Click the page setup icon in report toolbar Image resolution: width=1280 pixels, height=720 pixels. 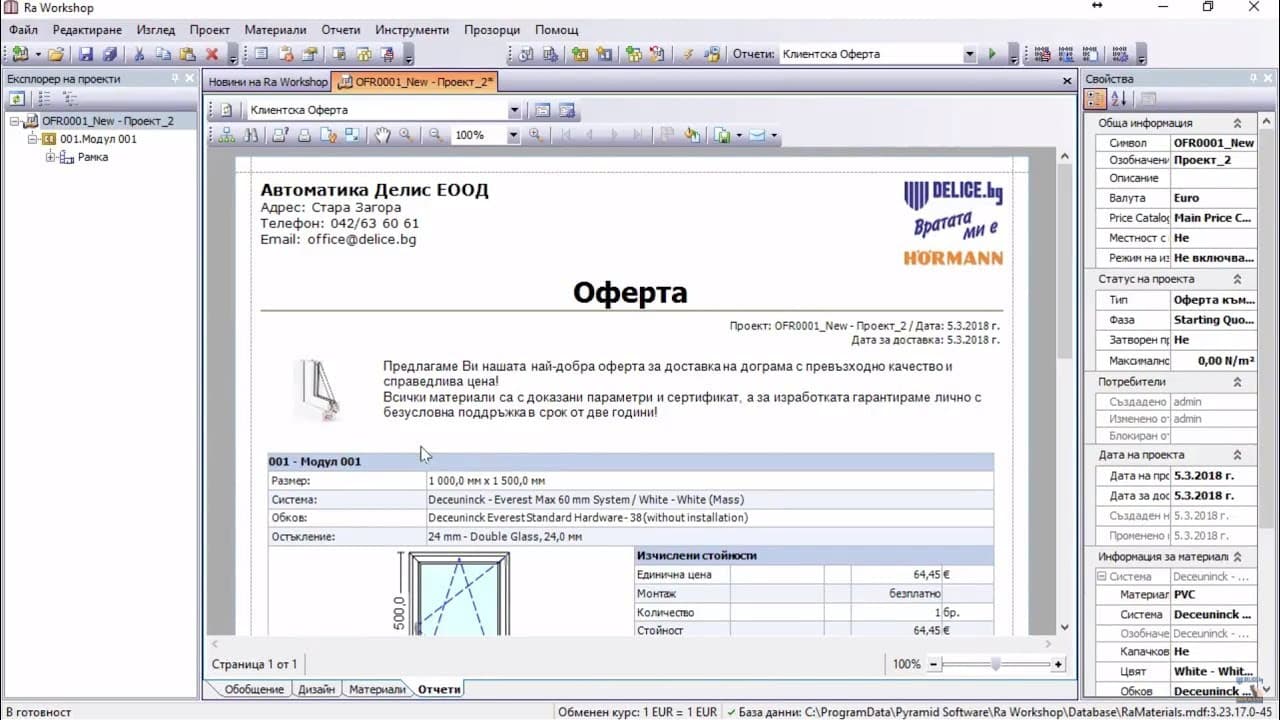pos(328,135)
